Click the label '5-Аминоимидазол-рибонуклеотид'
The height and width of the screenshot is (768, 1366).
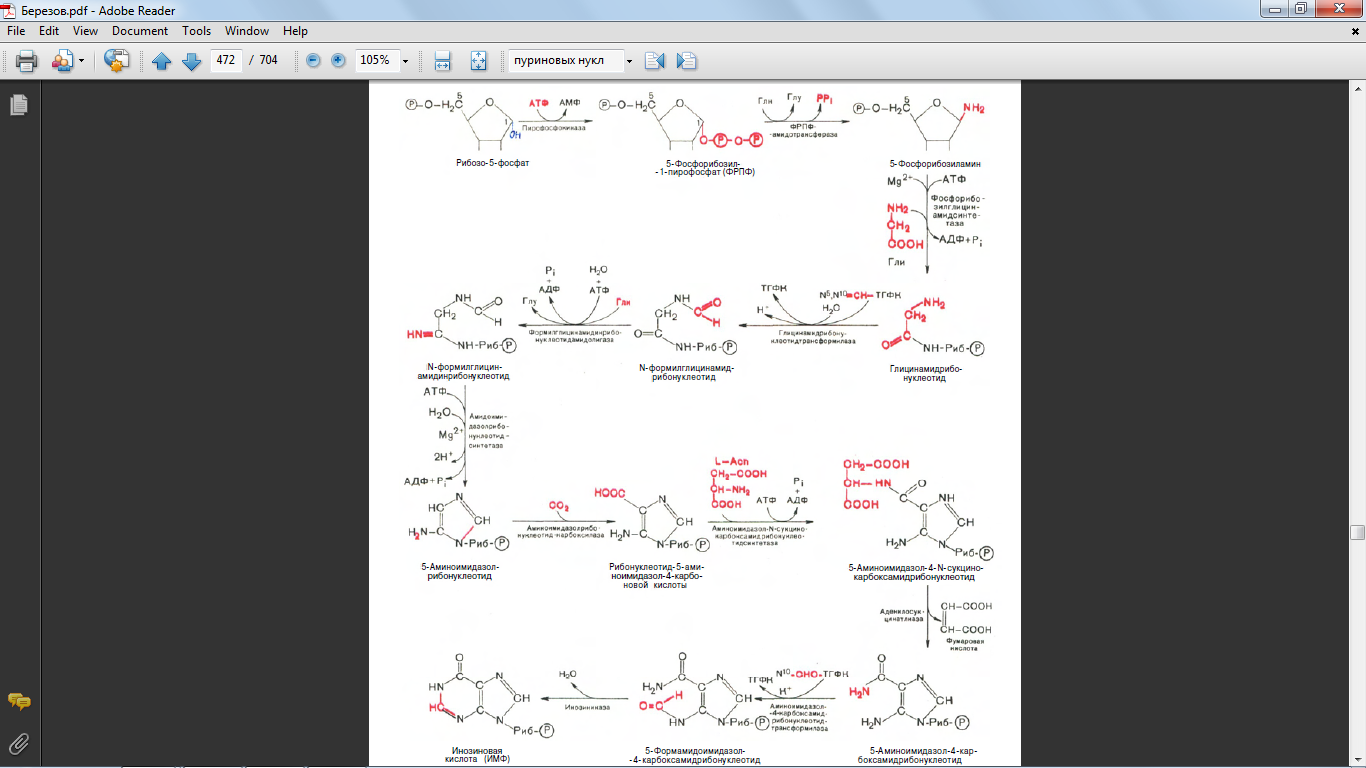coord(459,571)
